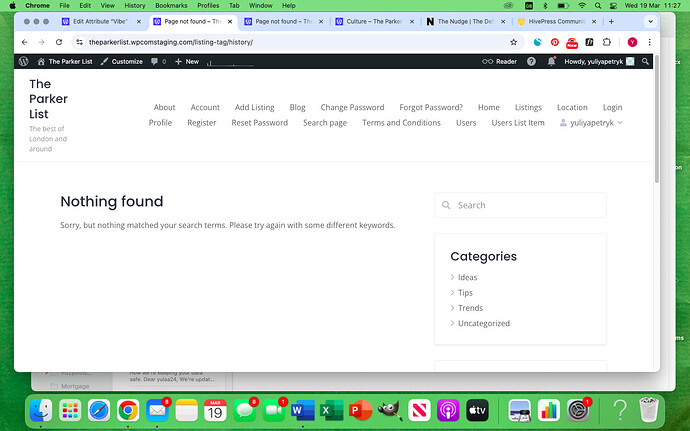Image resolution: width=690 pixels, height=431 pixels.
Task: Click the About navigation link
Action: [x=165, y=107]
